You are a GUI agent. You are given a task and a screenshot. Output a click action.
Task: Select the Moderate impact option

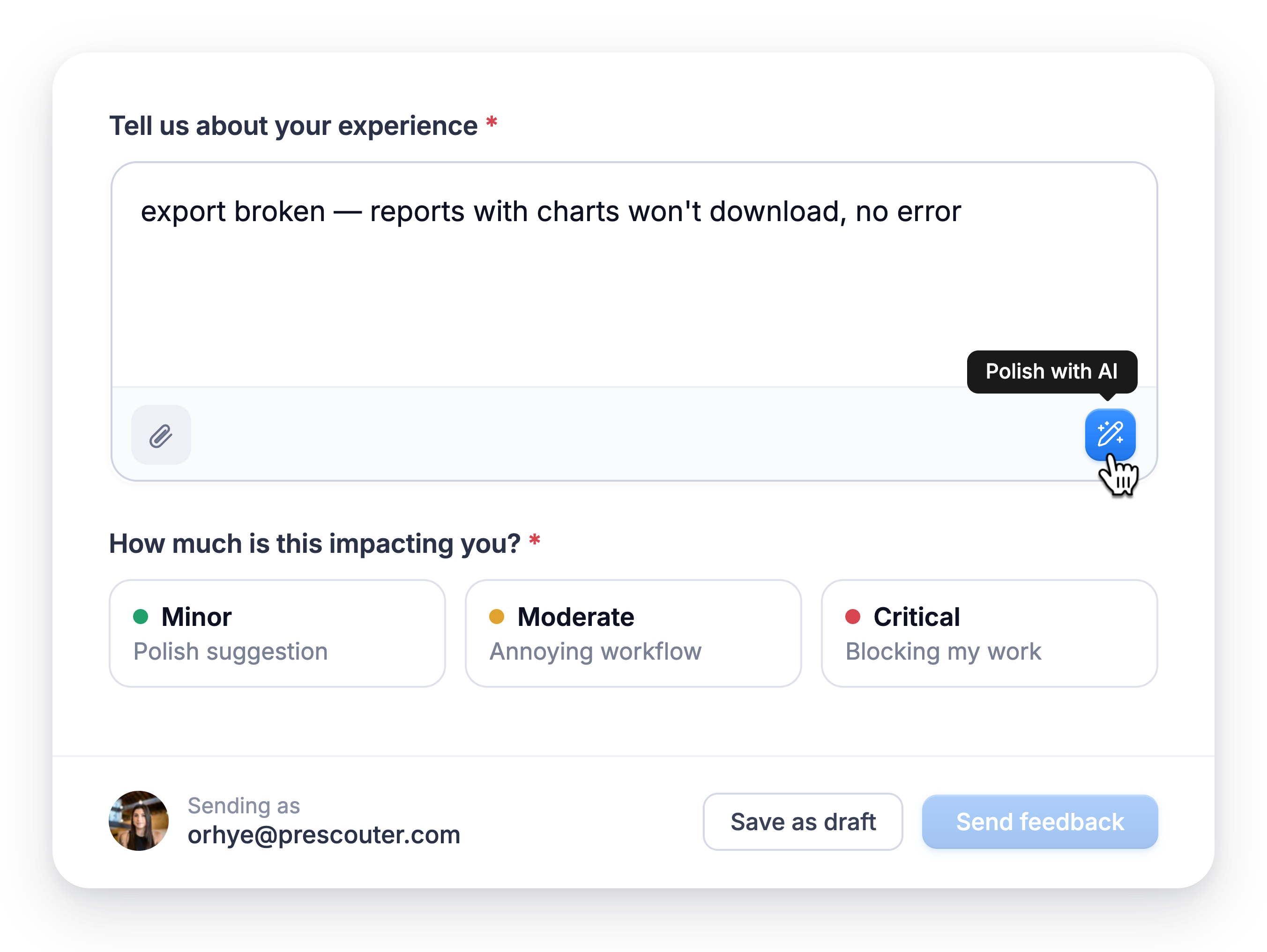[633, 633]
